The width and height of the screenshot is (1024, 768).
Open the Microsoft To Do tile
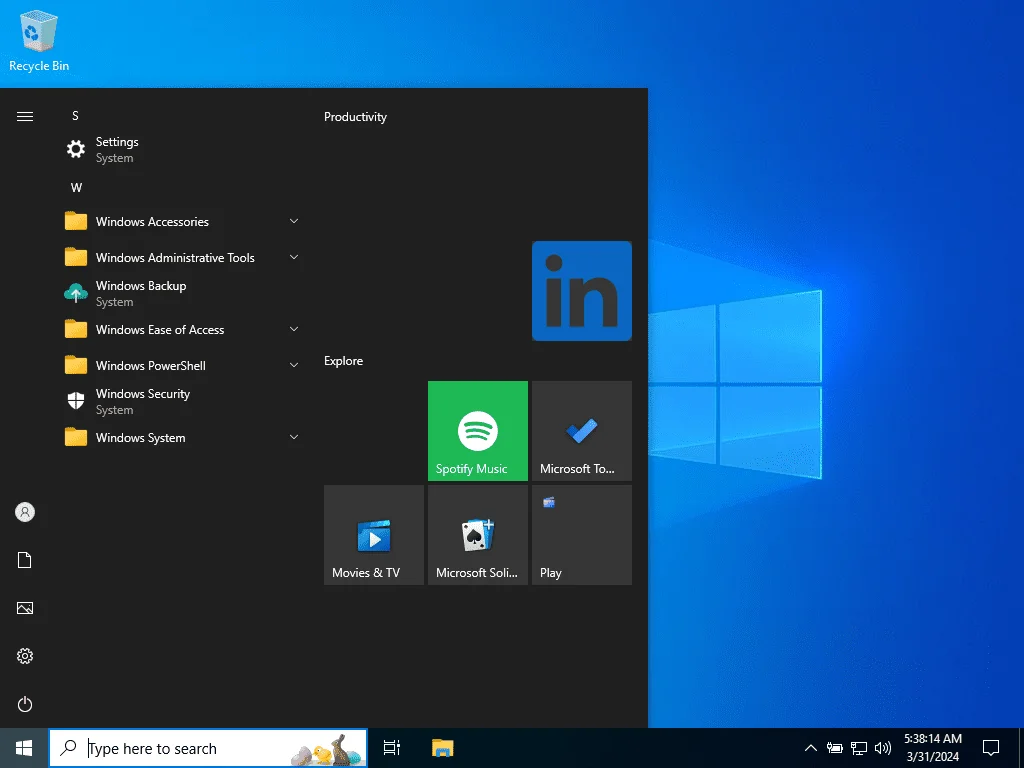[582, 431]
